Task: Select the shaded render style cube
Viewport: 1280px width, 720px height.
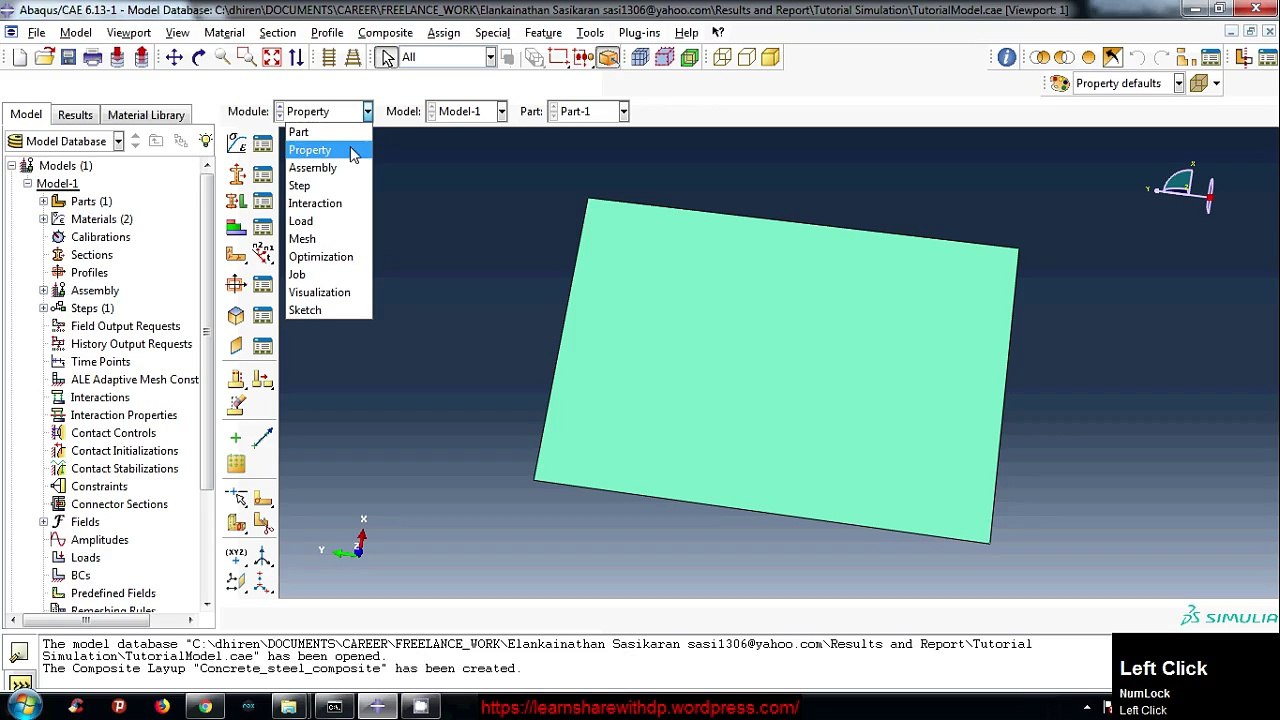Action: pos(770,57)
